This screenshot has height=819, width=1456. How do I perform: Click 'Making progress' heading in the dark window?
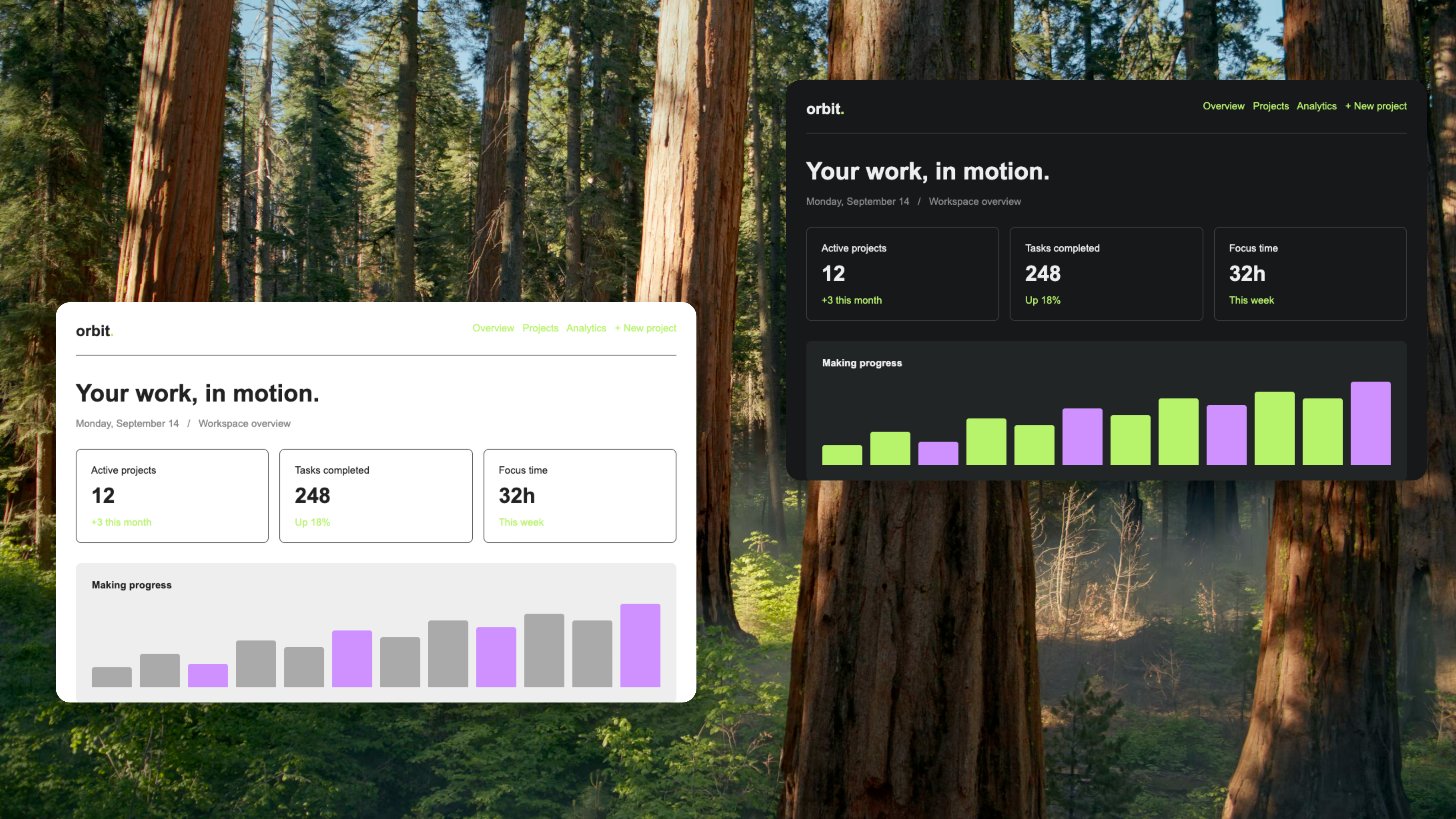(862, 363)
